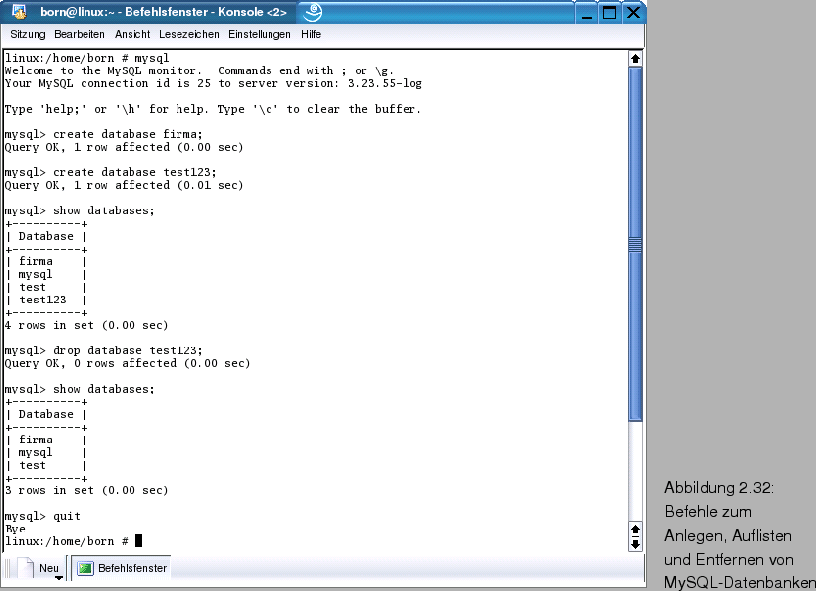Open the Einstellungen menu
Screen dimensions: 816x591
click(x=259, y=33)
